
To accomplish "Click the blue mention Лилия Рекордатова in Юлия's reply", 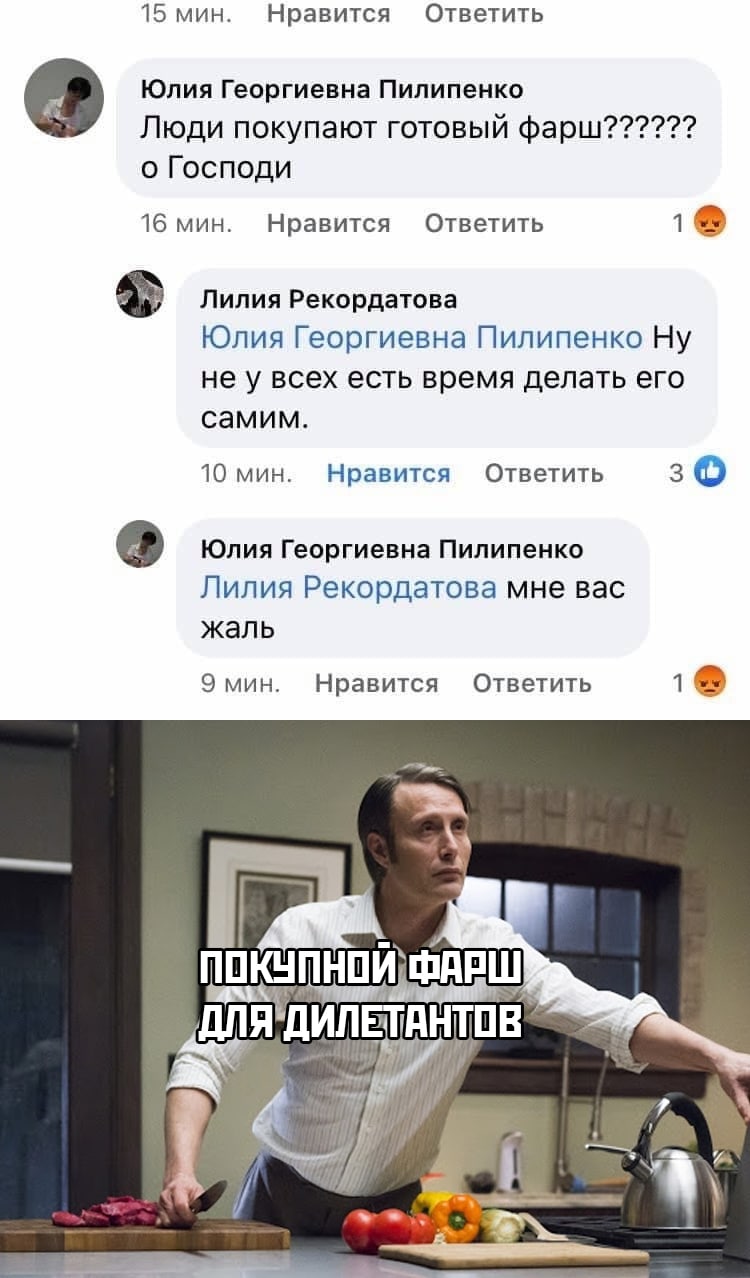I will (349, 587).
